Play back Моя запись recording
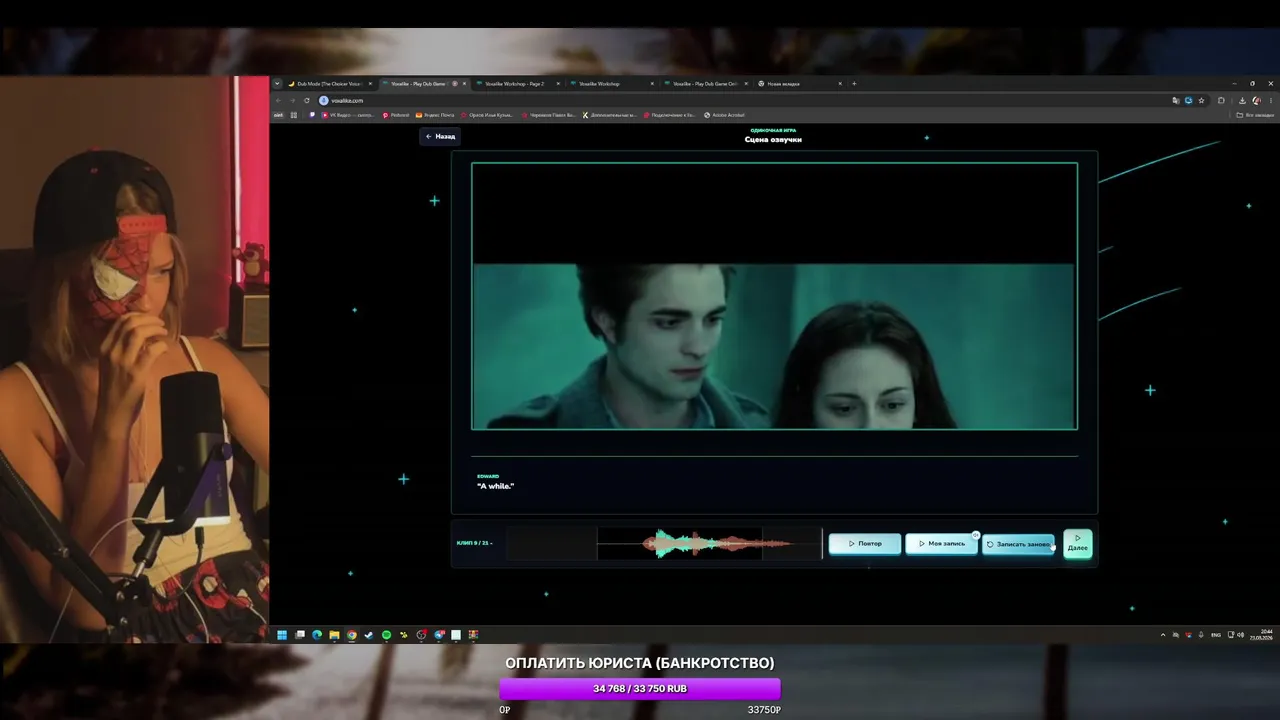The width and height of the screenshot is (1280, 720). coord(941,544)
